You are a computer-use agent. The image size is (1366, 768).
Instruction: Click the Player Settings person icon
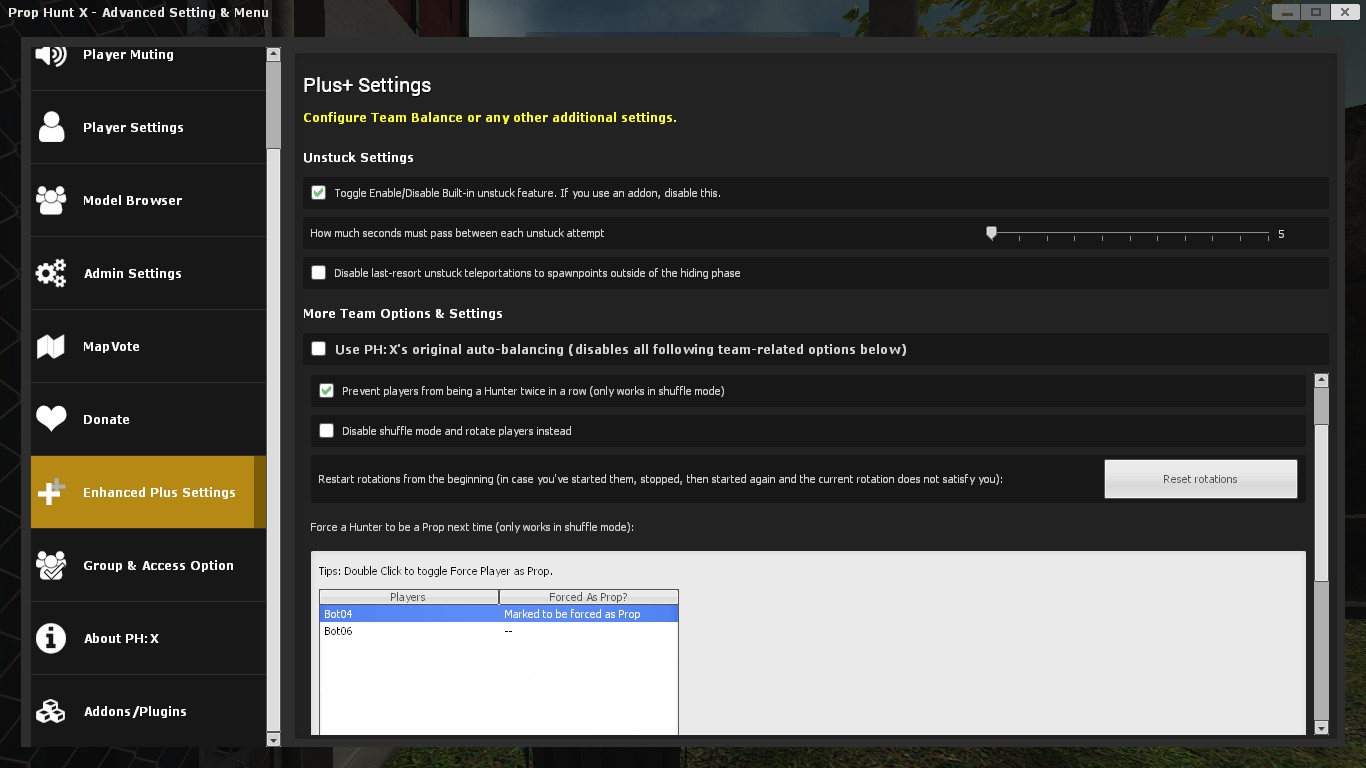pyautogui.click(x=51, y=128)
